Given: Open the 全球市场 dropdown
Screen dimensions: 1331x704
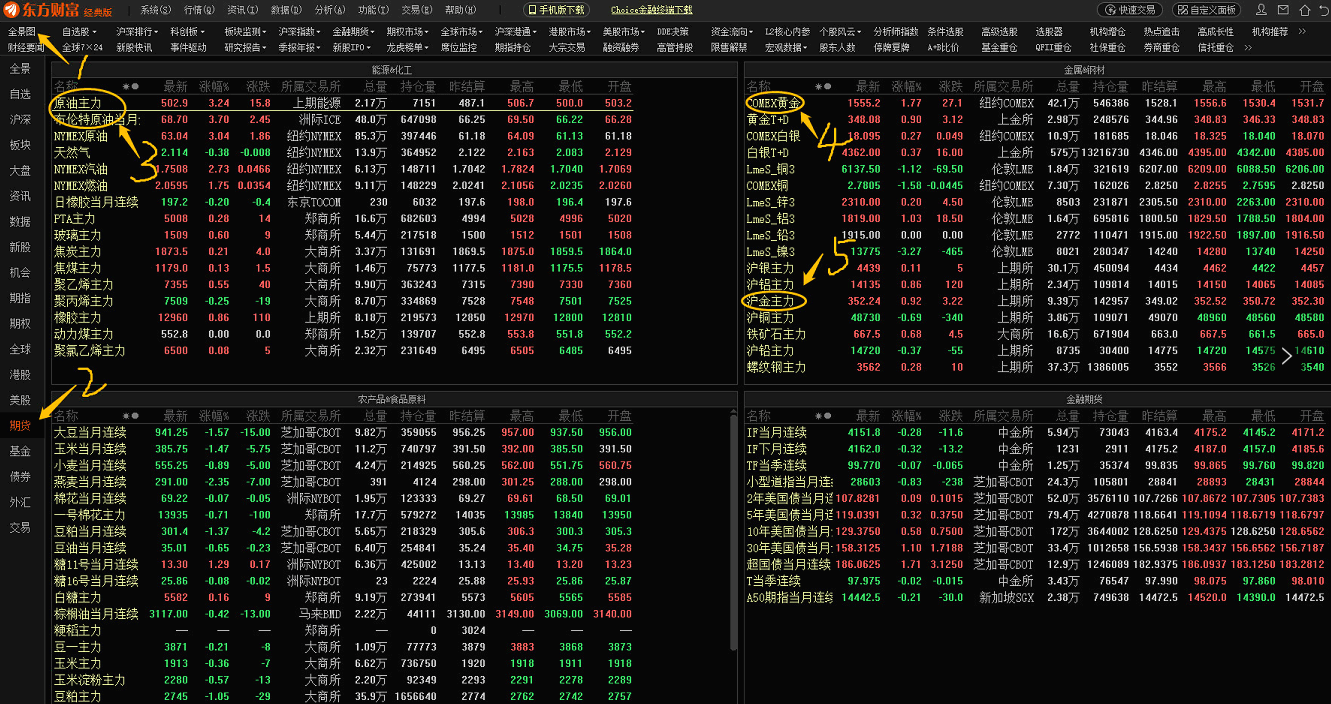Looking at the screenshot, I should (460, 32).
